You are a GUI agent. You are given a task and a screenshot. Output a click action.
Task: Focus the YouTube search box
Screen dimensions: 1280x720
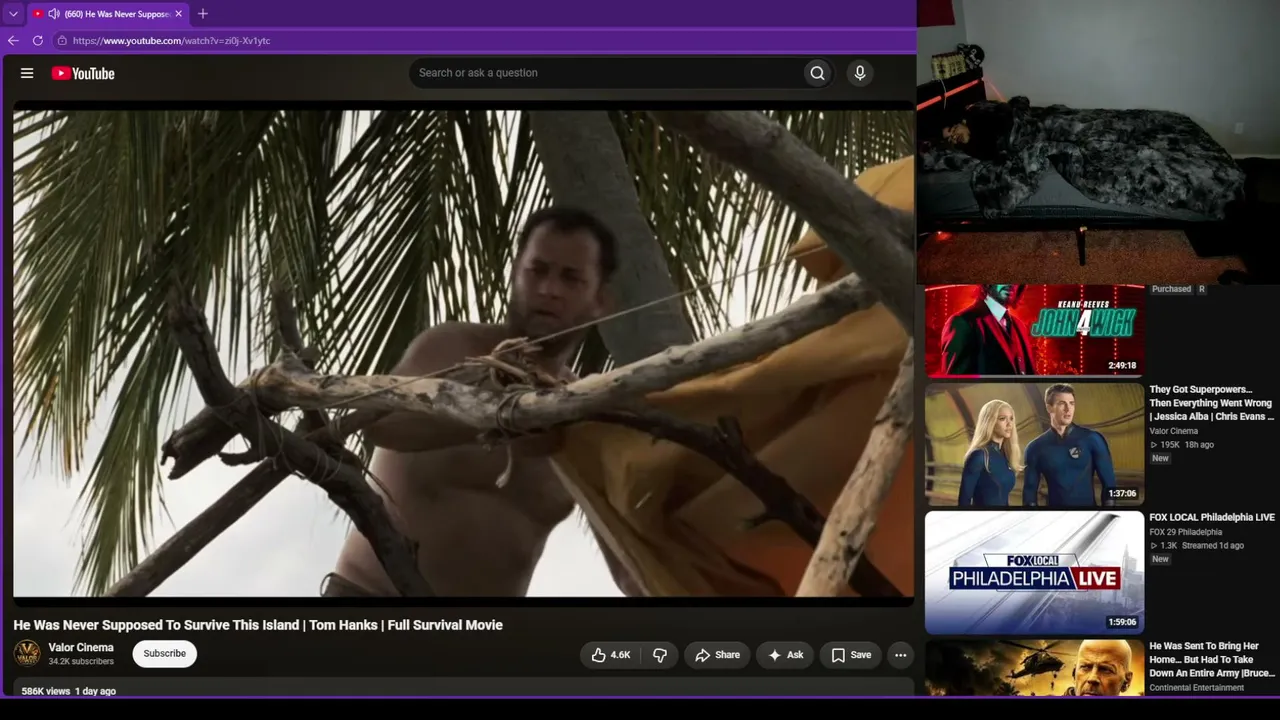coord(606,73)
